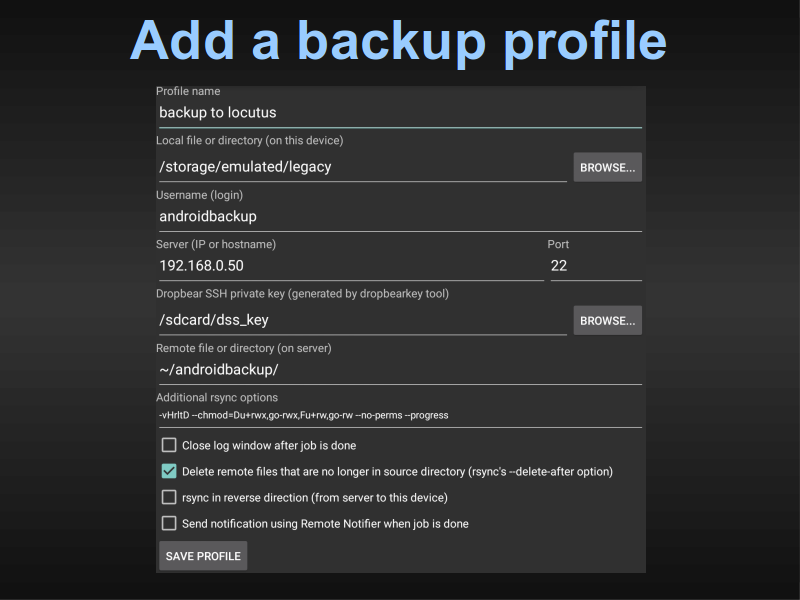Toggle Close log window after job checkbox
800x600 pixels.
(x=169, y=445)
